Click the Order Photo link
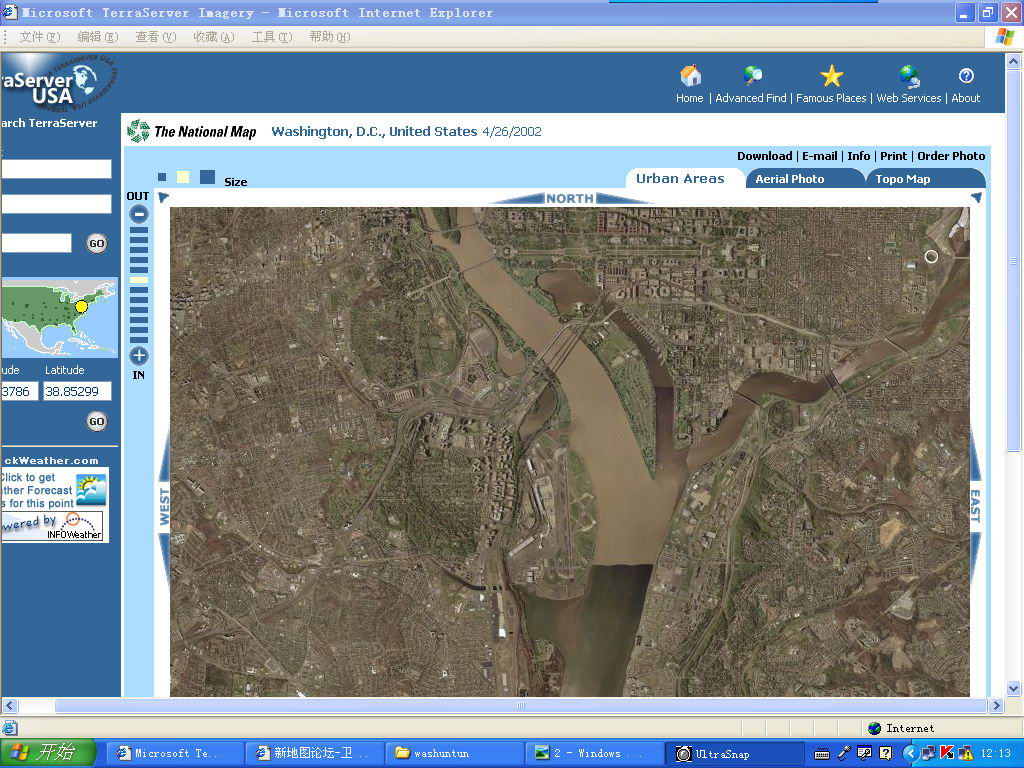Viewport: 1024px width, 768px height. [x=951, y=156]
